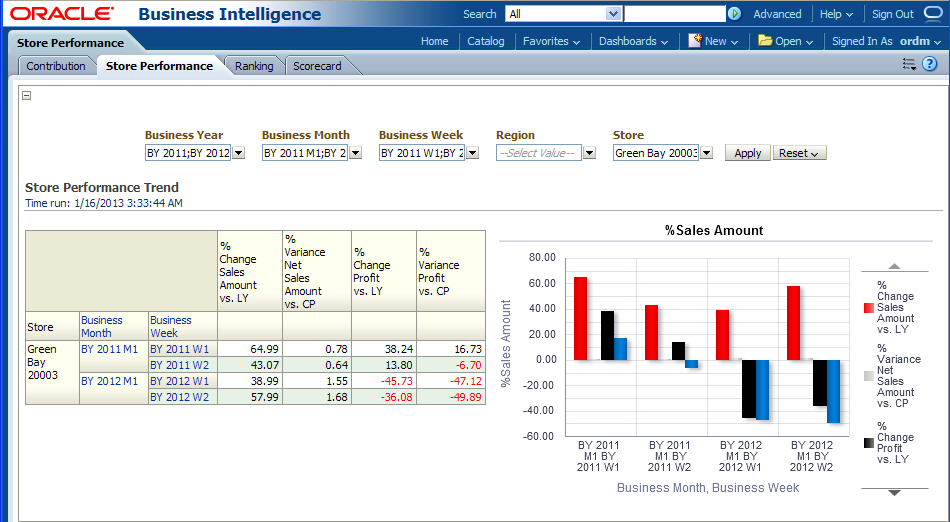950x522 pixels.
Task: Open the Dashboards menu
Action: coord(633,41)
